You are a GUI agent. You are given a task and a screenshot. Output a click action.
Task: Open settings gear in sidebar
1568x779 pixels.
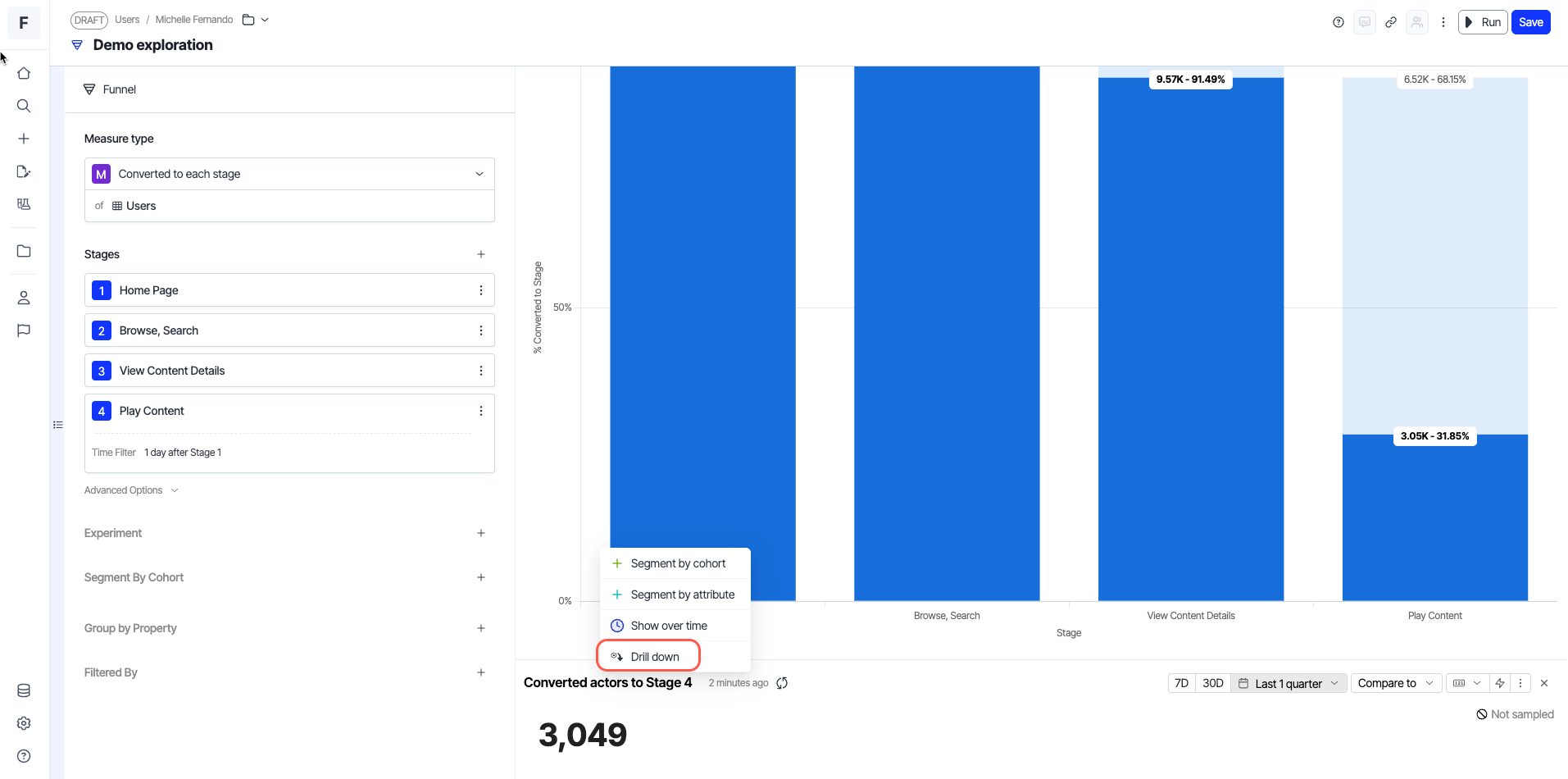click(x=24, y=723)
